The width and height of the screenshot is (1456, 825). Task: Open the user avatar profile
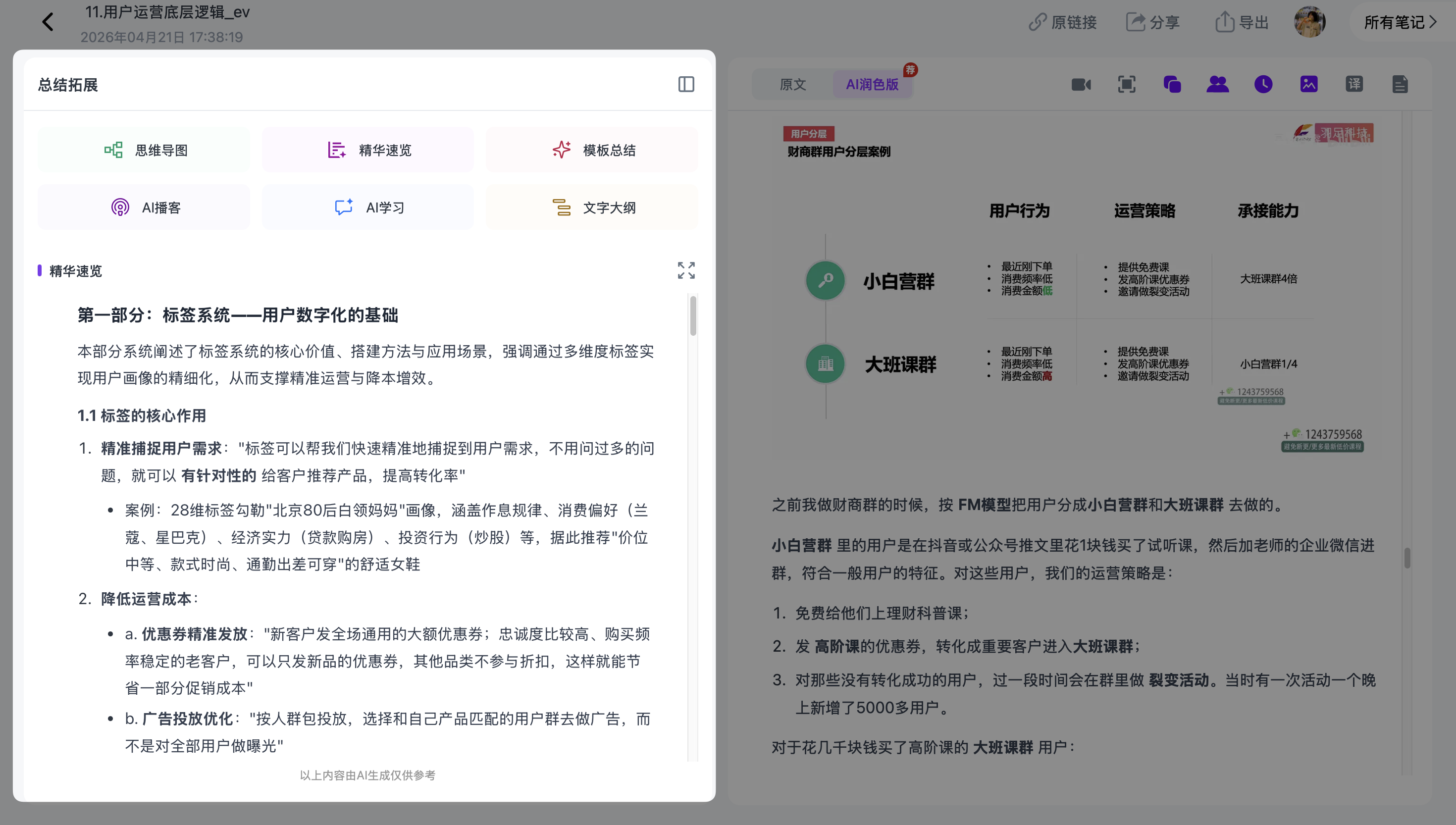(1309, 22)
